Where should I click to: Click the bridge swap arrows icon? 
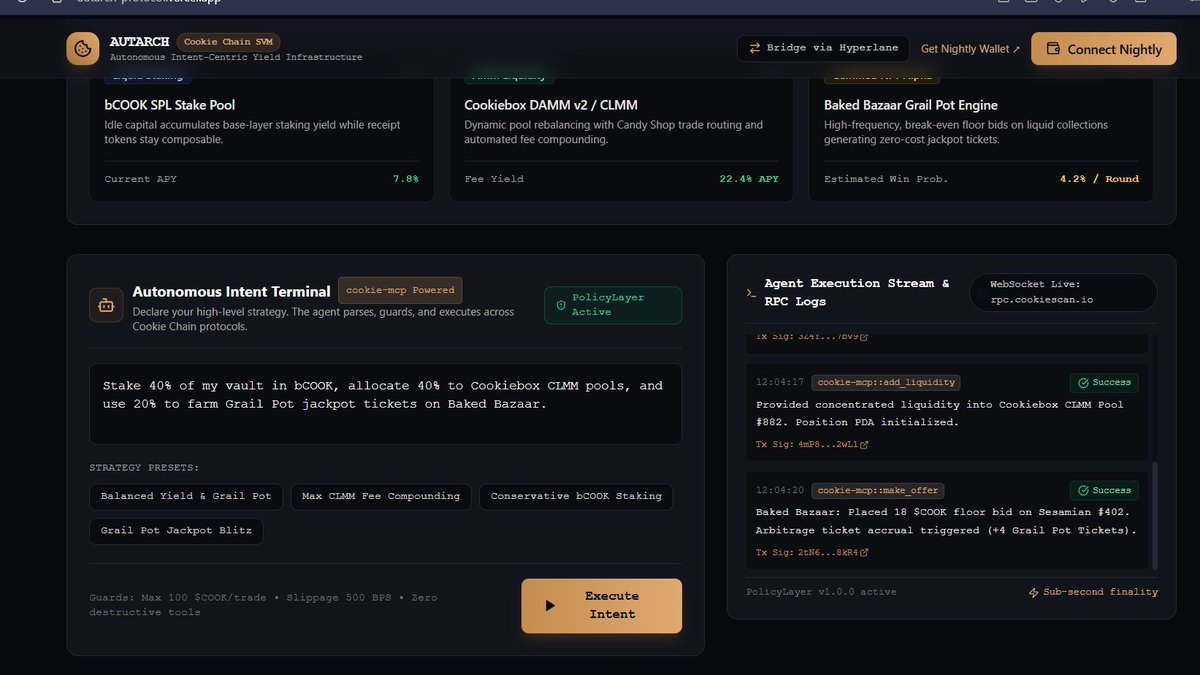[755, 48]
